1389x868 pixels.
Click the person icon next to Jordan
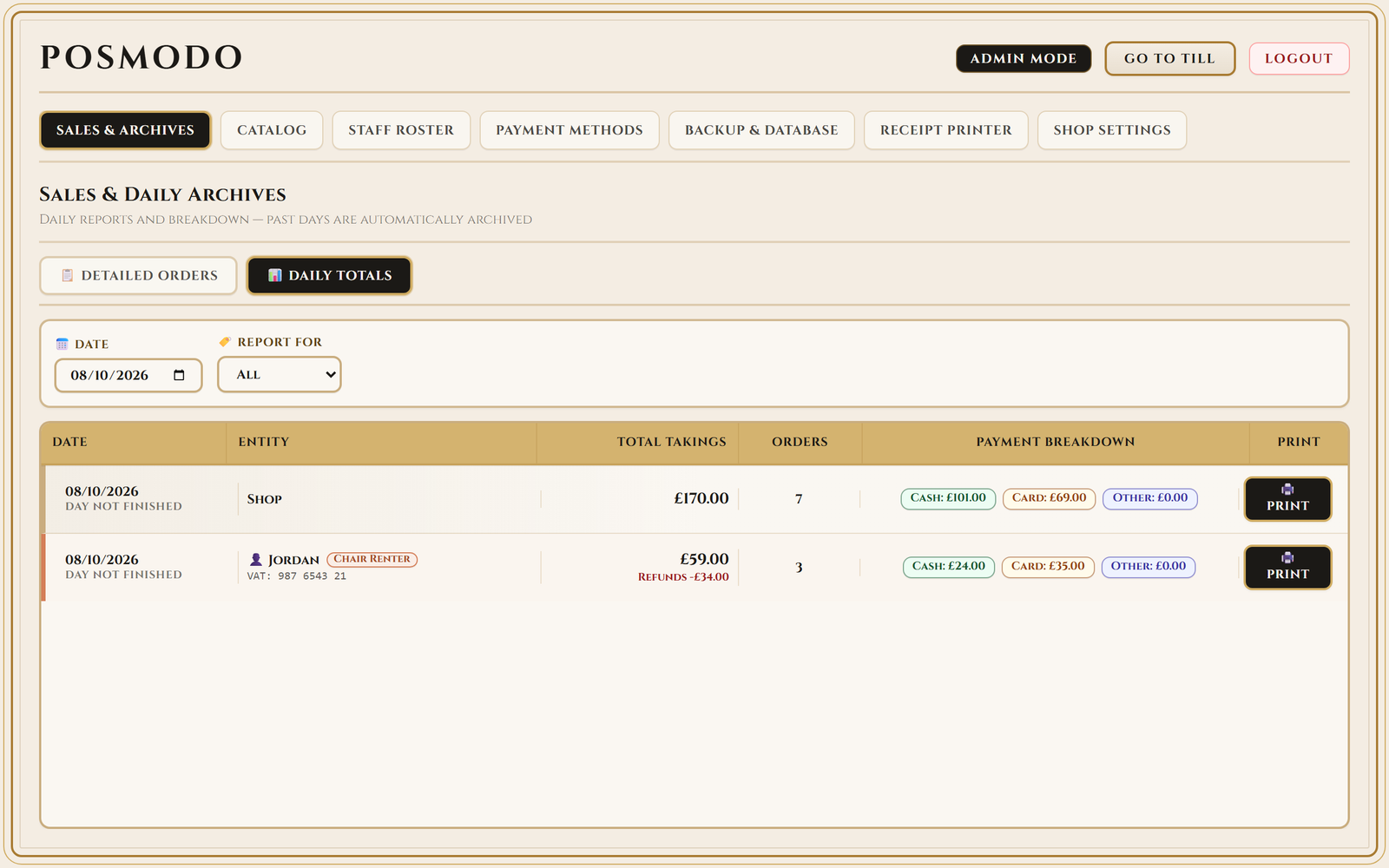[256, 560]
